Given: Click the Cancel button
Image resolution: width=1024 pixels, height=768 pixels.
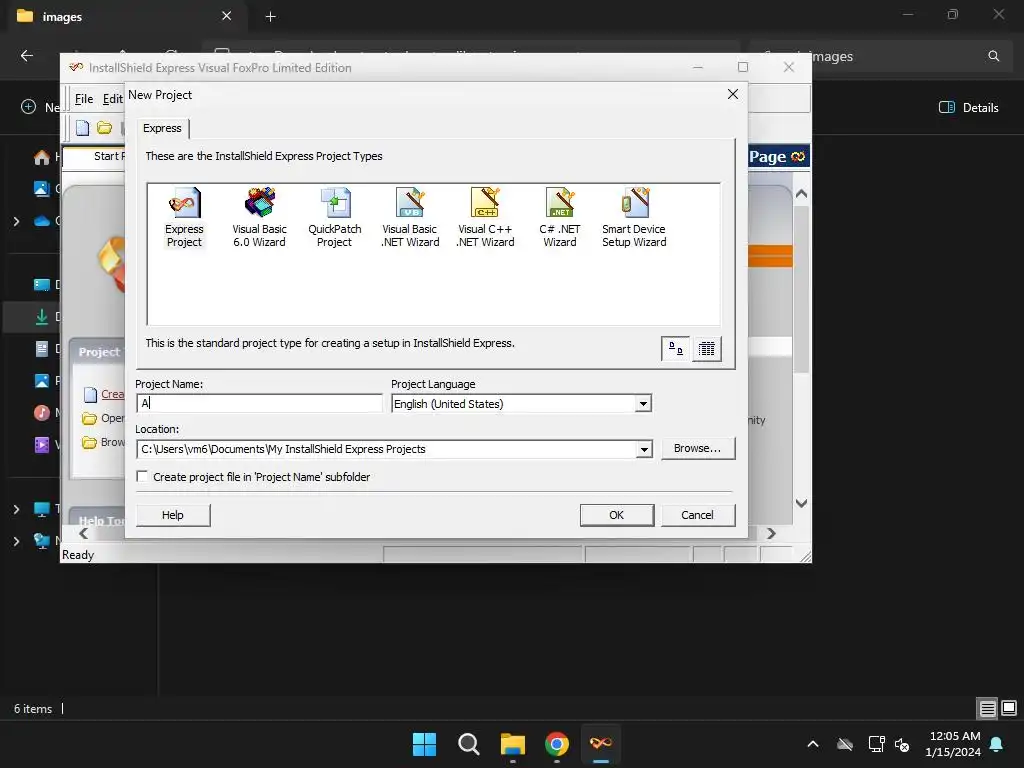Looking at the screenshot, I should click(x=697, y=515).
